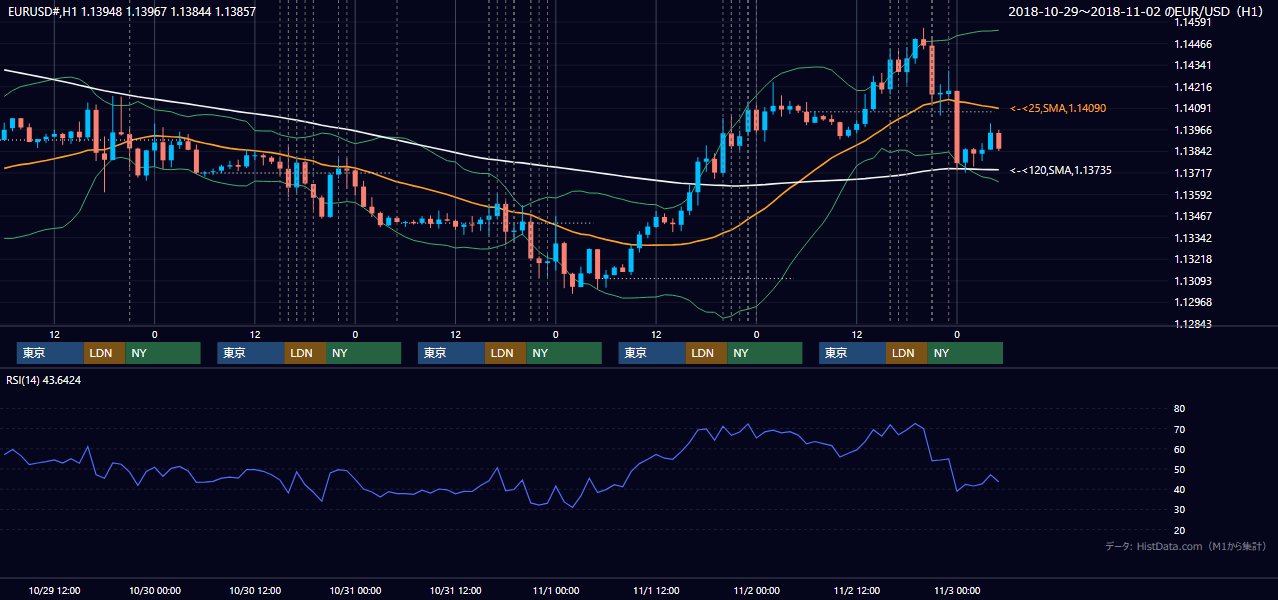The height and width of the screenshot is (600, 1278).
Task: Select the leftmost 東京 session block
Action: tap(51, 353)
